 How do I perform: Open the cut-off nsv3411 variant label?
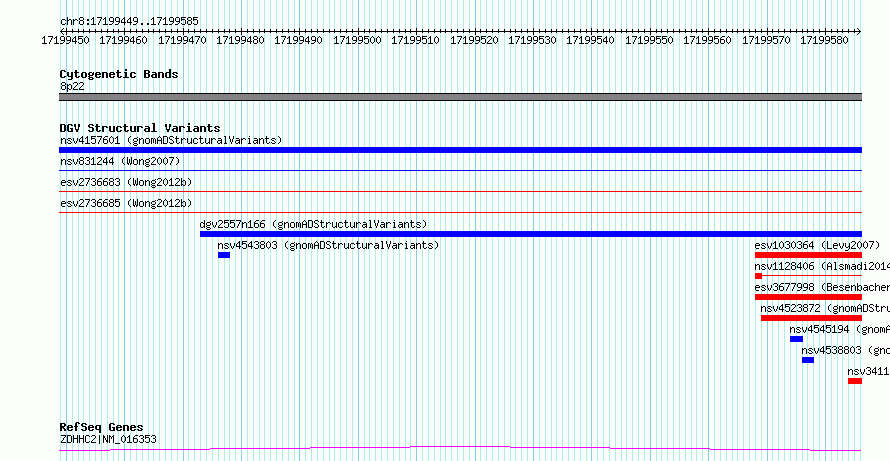coord(868,371)
